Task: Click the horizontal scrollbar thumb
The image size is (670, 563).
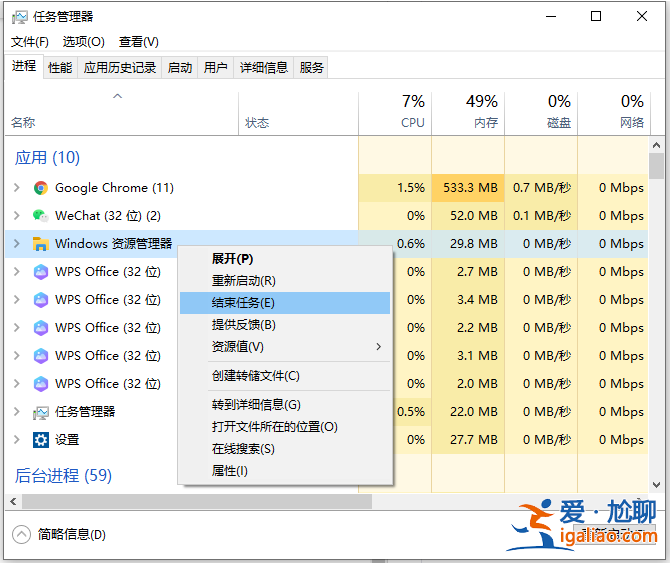Action: pos(197,501)
